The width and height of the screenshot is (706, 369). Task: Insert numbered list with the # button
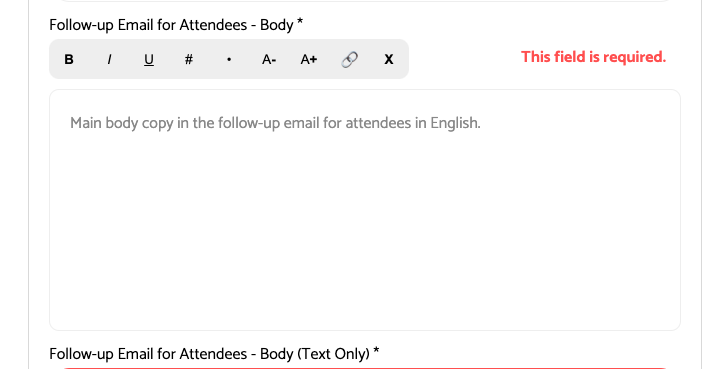click(x=189, y=59)
